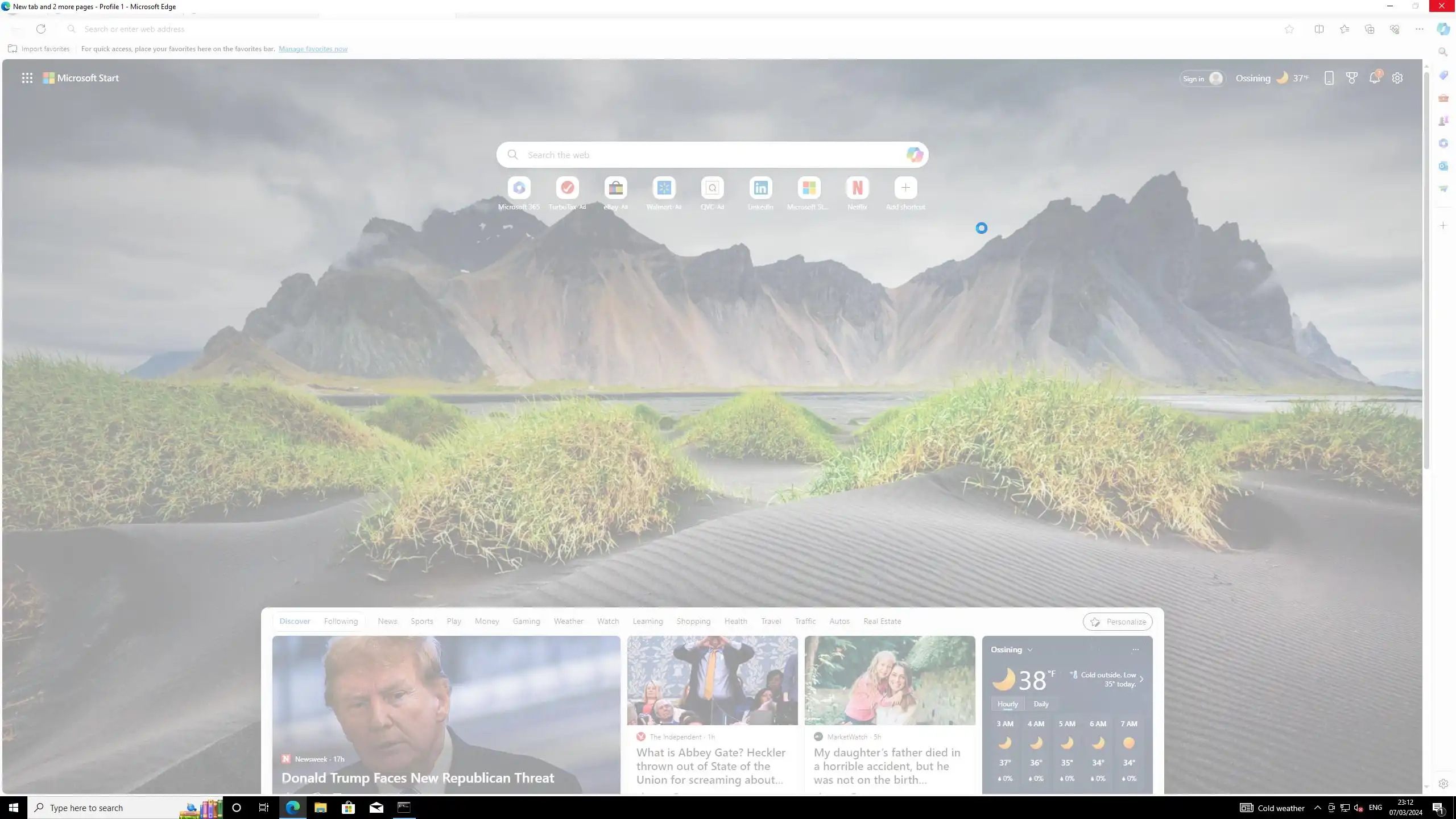Switch to the Following feed tab
The image size is (1456, 819).
click(x=341, y=621)
